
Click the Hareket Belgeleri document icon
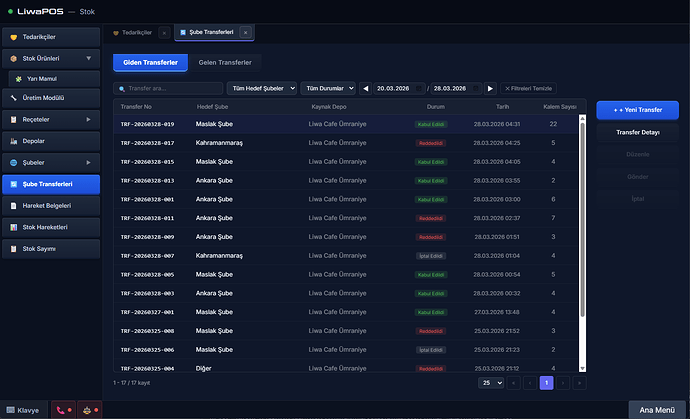pos(13,205)
